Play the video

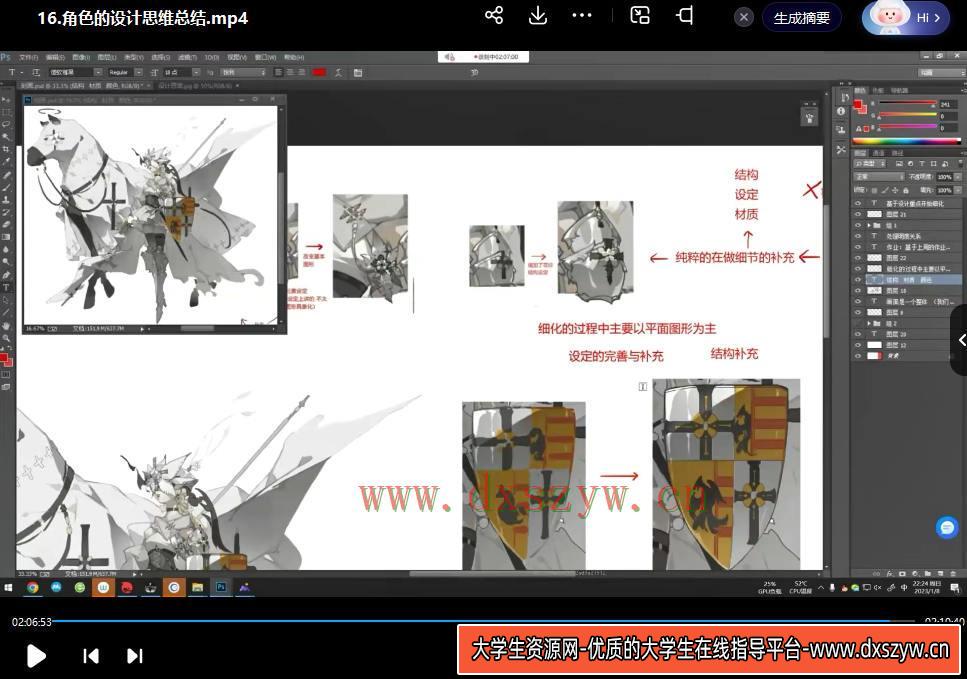click(x=36, y=656)
